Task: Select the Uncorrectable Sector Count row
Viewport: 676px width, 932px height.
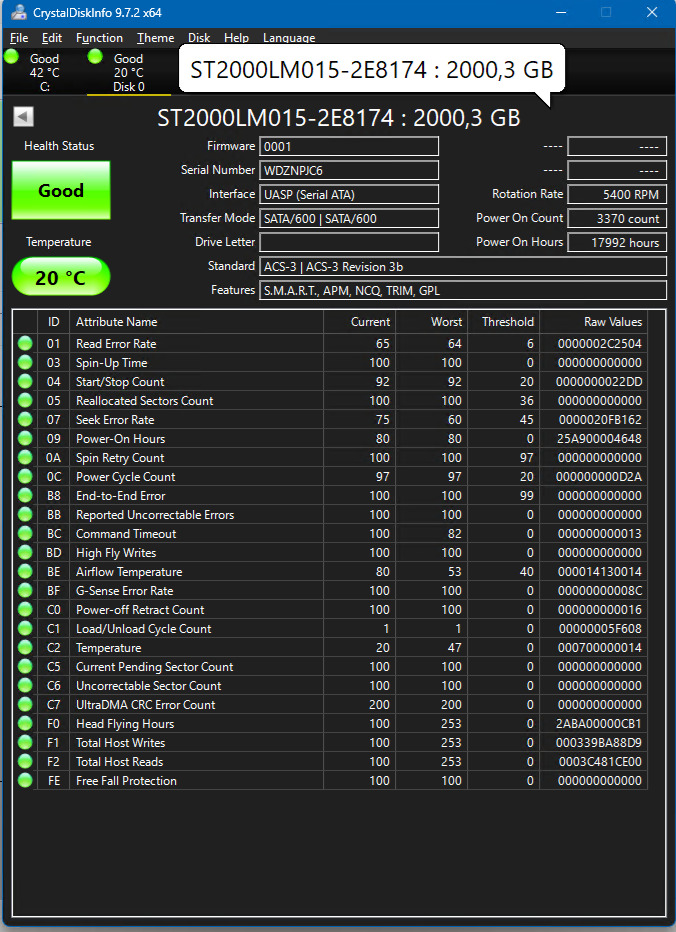Action: 330,686
